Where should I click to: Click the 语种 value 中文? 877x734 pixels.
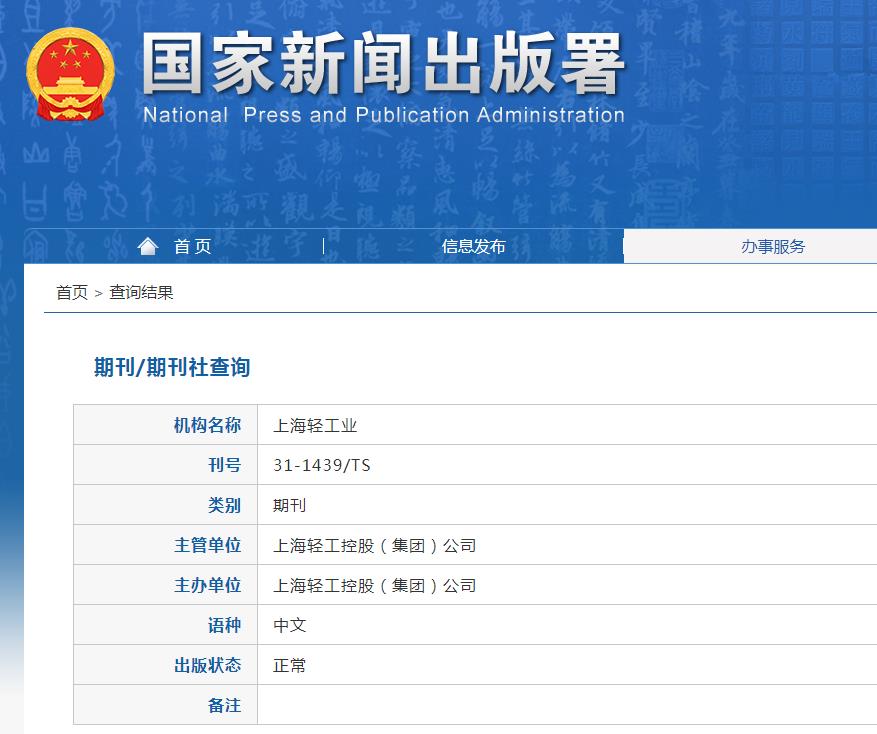pos(289,624)
